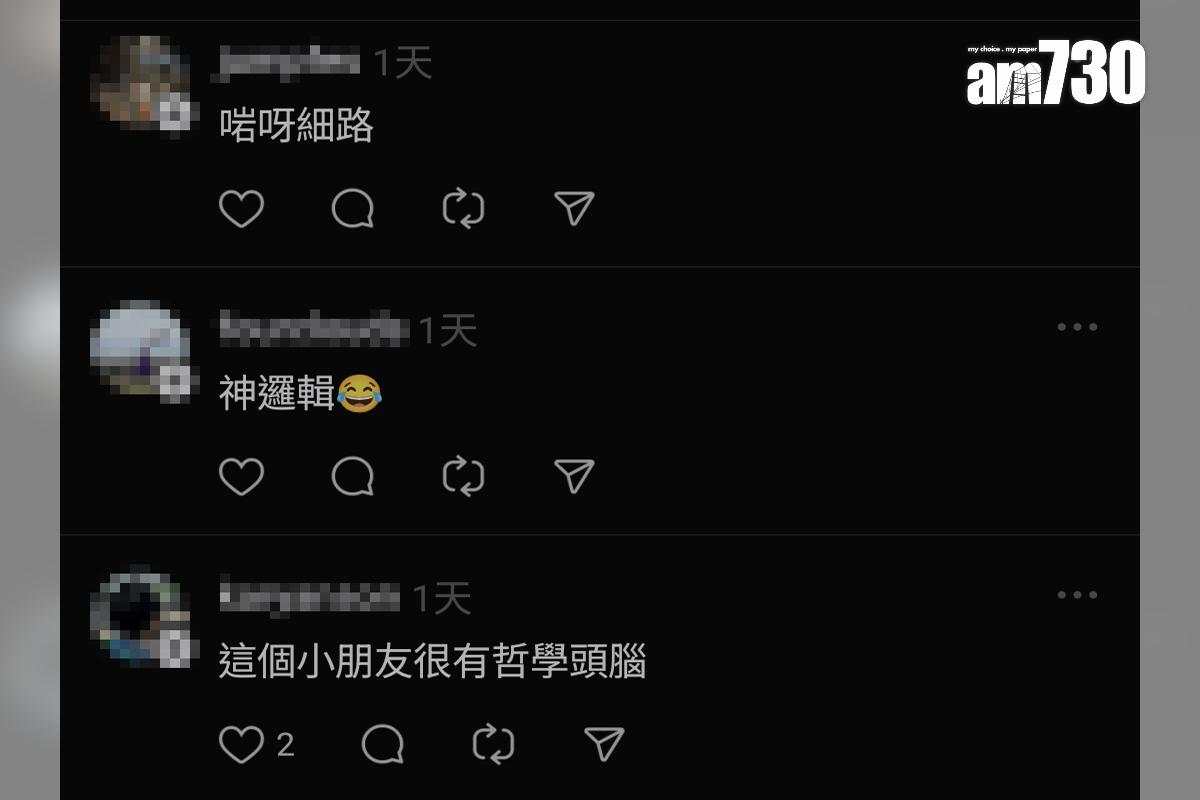Share the 哲學頭腦 comment
Viewport: 1200px width, 800px height.
tap(604, 745)
